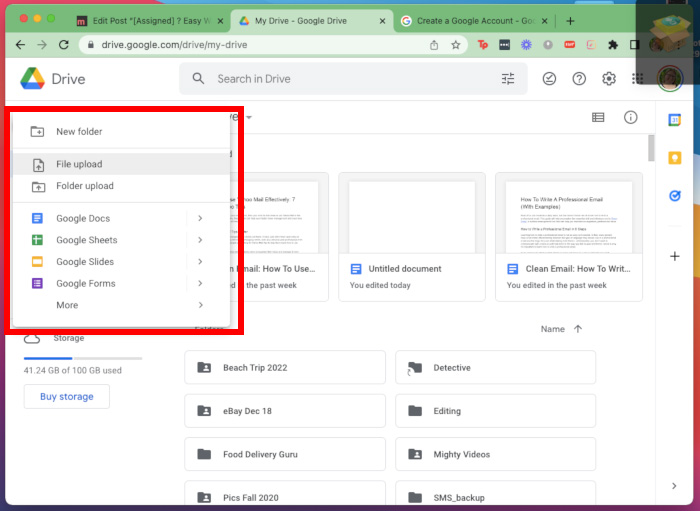The height and width of the screenshot is (511, 700).
Task: Switch to list layout view icon
Action: pos(598,117)
